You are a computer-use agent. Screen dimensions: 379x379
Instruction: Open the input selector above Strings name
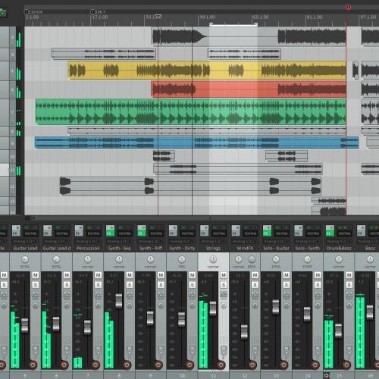(213, 241)
